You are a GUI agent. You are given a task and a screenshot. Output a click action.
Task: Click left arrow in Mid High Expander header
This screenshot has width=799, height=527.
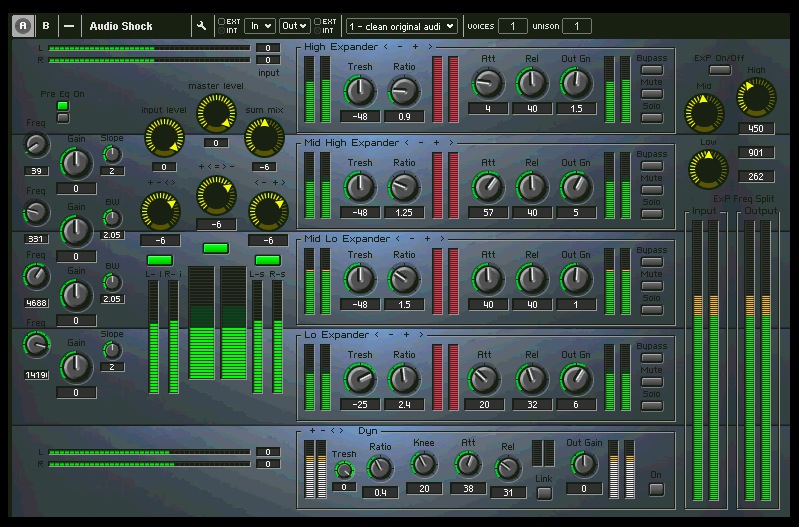406,143
